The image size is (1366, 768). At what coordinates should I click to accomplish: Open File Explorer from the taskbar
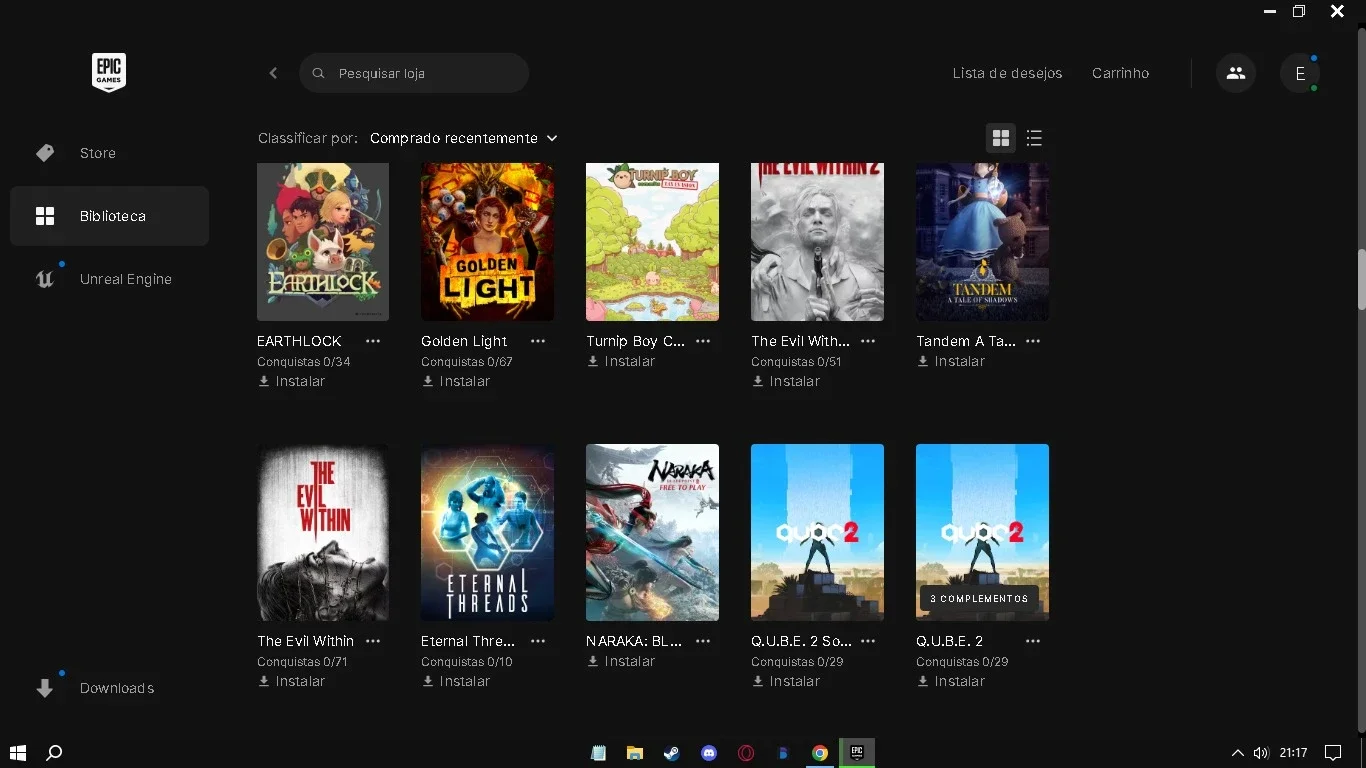635,753
